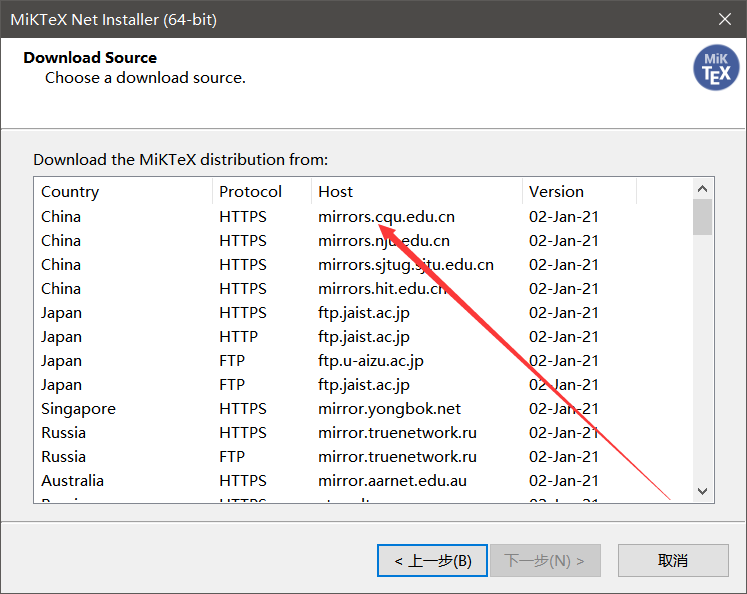This screenshot has width=747, height=594.
Task: Select host mirror.aarnet.edu.au
Action: (x=392, y=481)
